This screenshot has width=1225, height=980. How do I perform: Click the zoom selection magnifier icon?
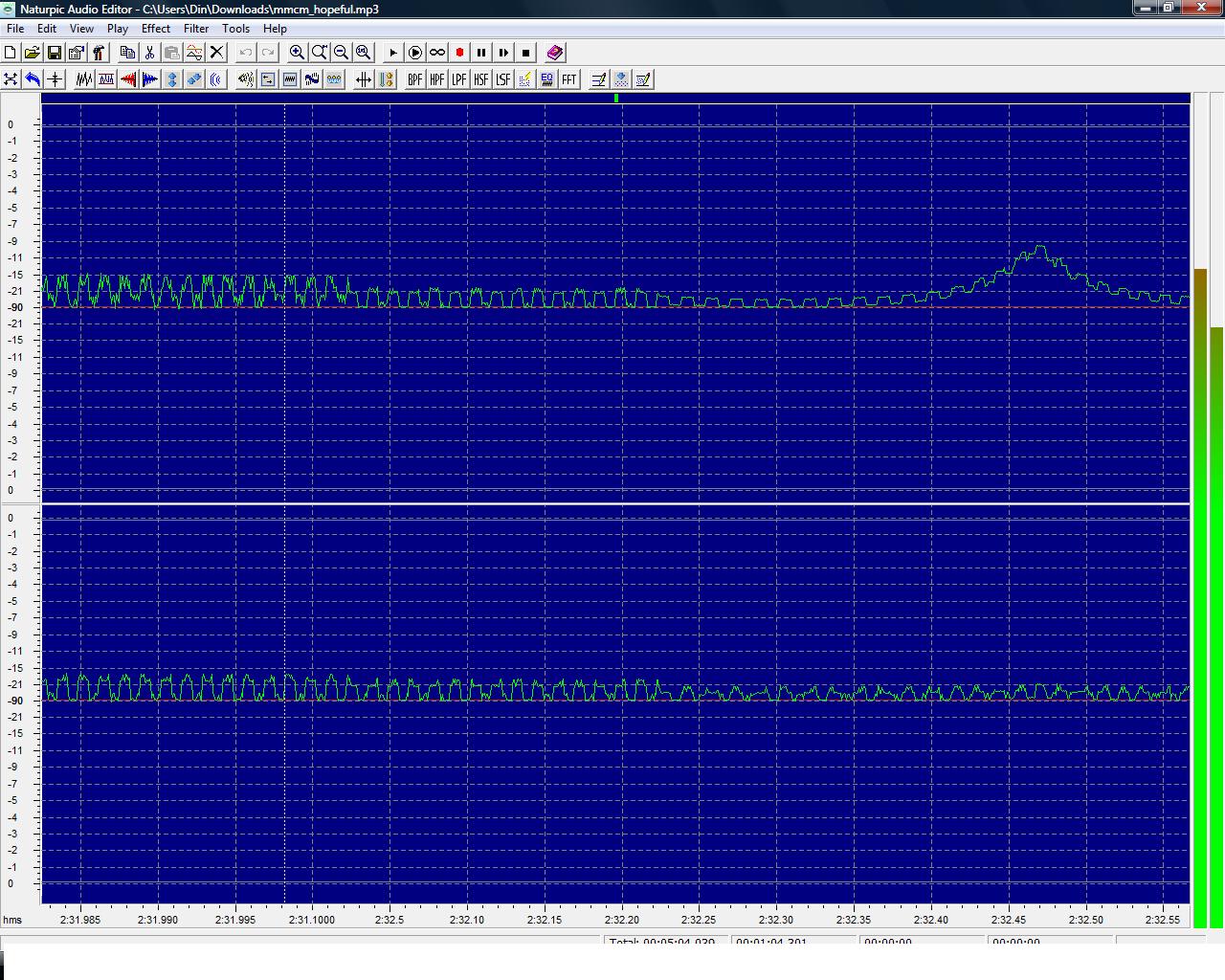tap(320, 53)
